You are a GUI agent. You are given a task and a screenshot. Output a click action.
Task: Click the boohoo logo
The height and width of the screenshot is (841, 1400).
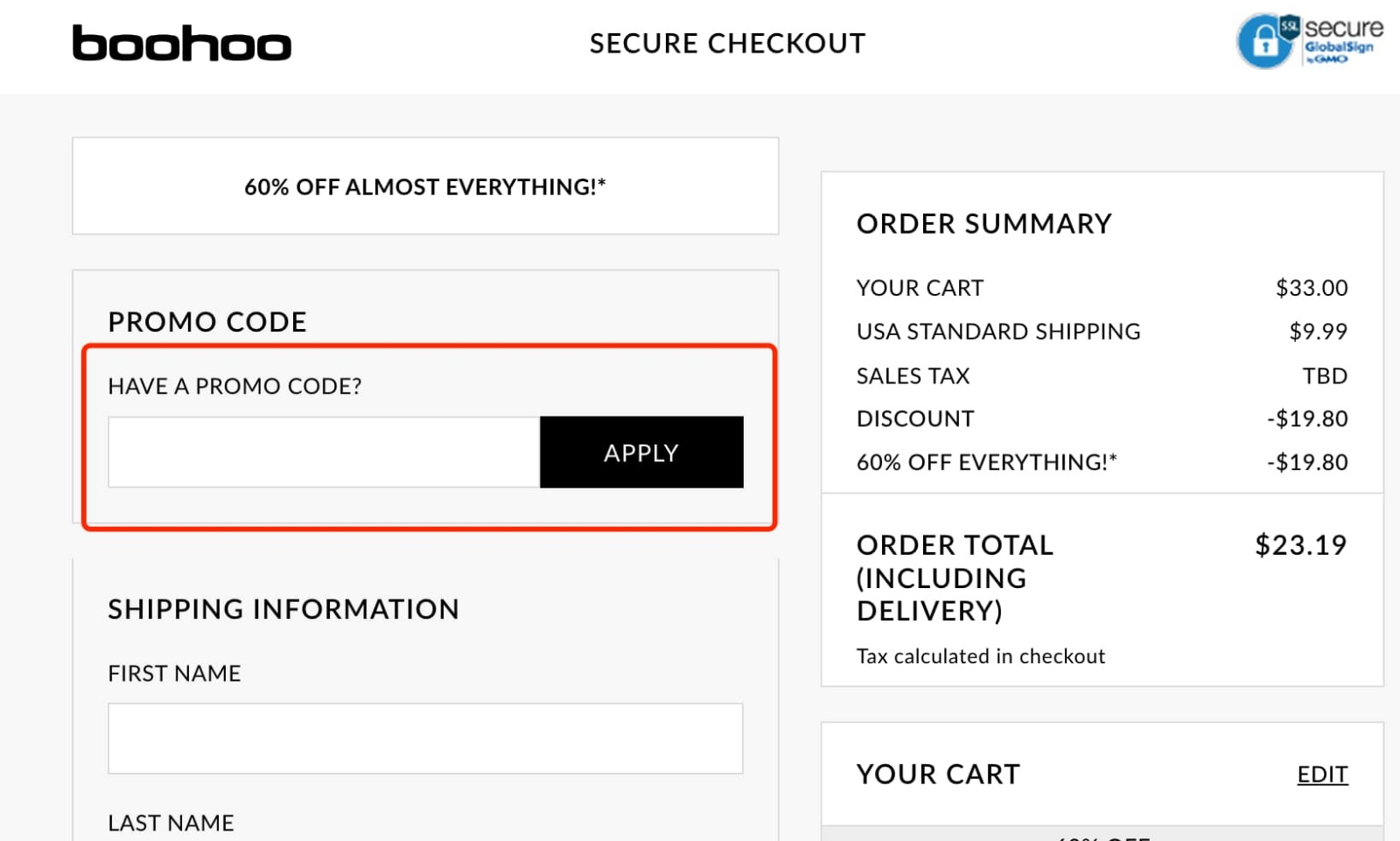click(x=180, y=44)
